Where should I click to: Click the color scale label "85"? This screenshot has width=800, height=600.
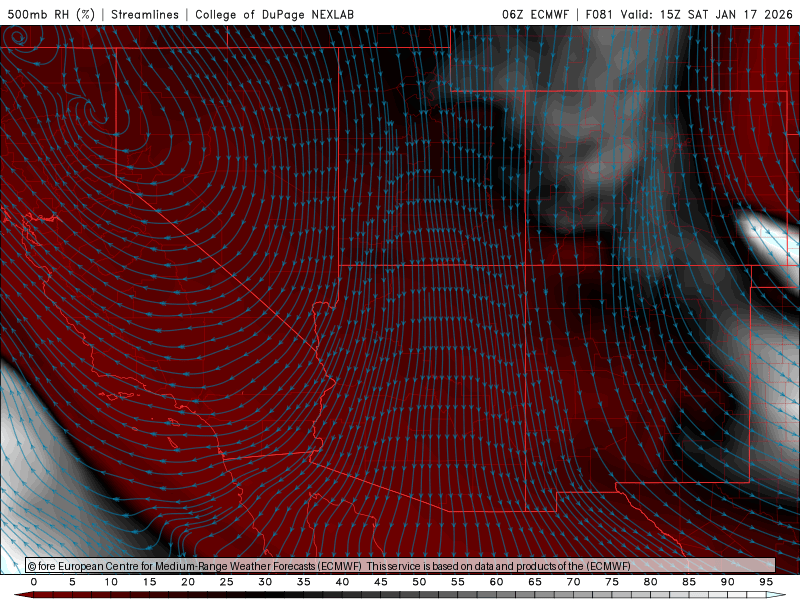pos(689,582)
